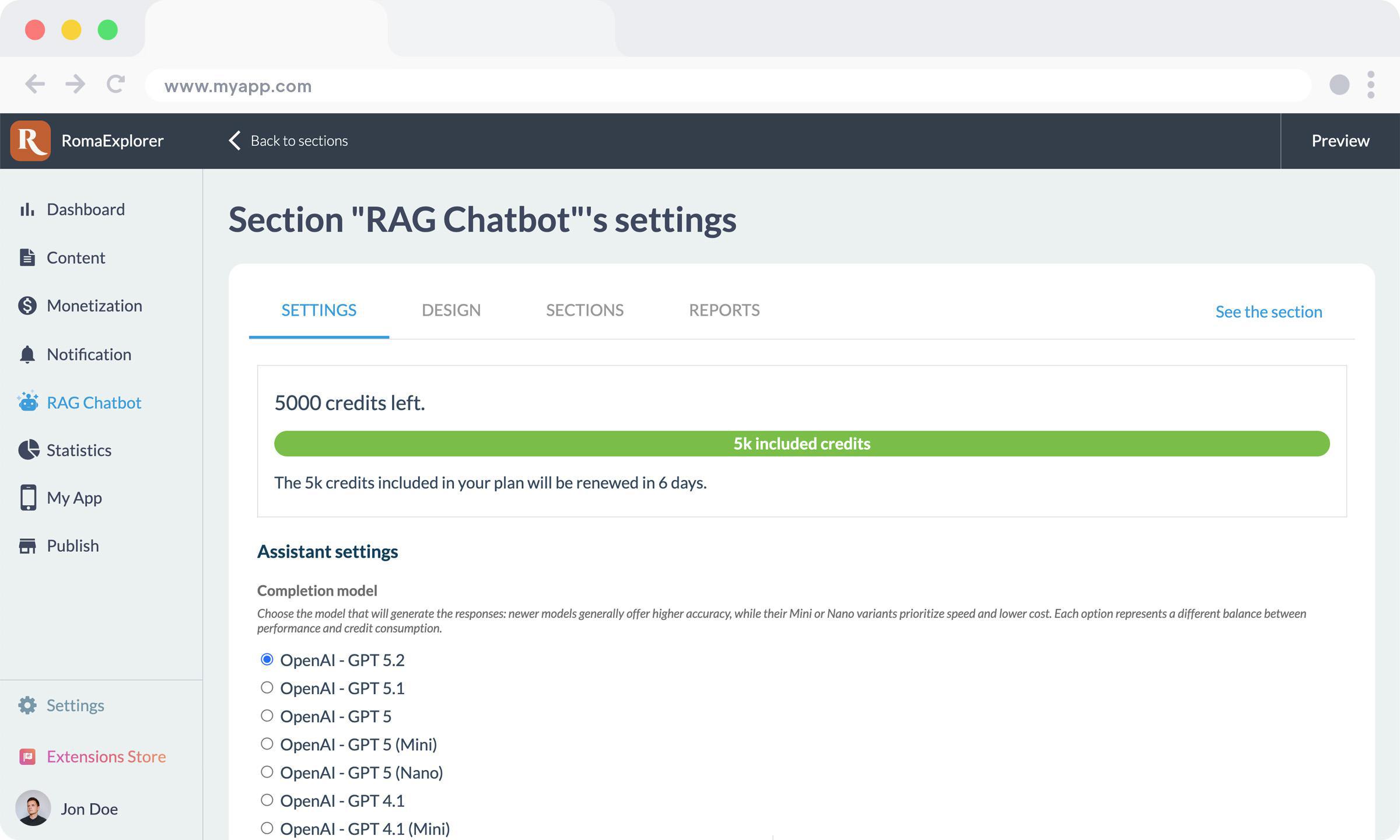Switch to the DESIGN tab
1400x840 pixels.
[451, 310]
